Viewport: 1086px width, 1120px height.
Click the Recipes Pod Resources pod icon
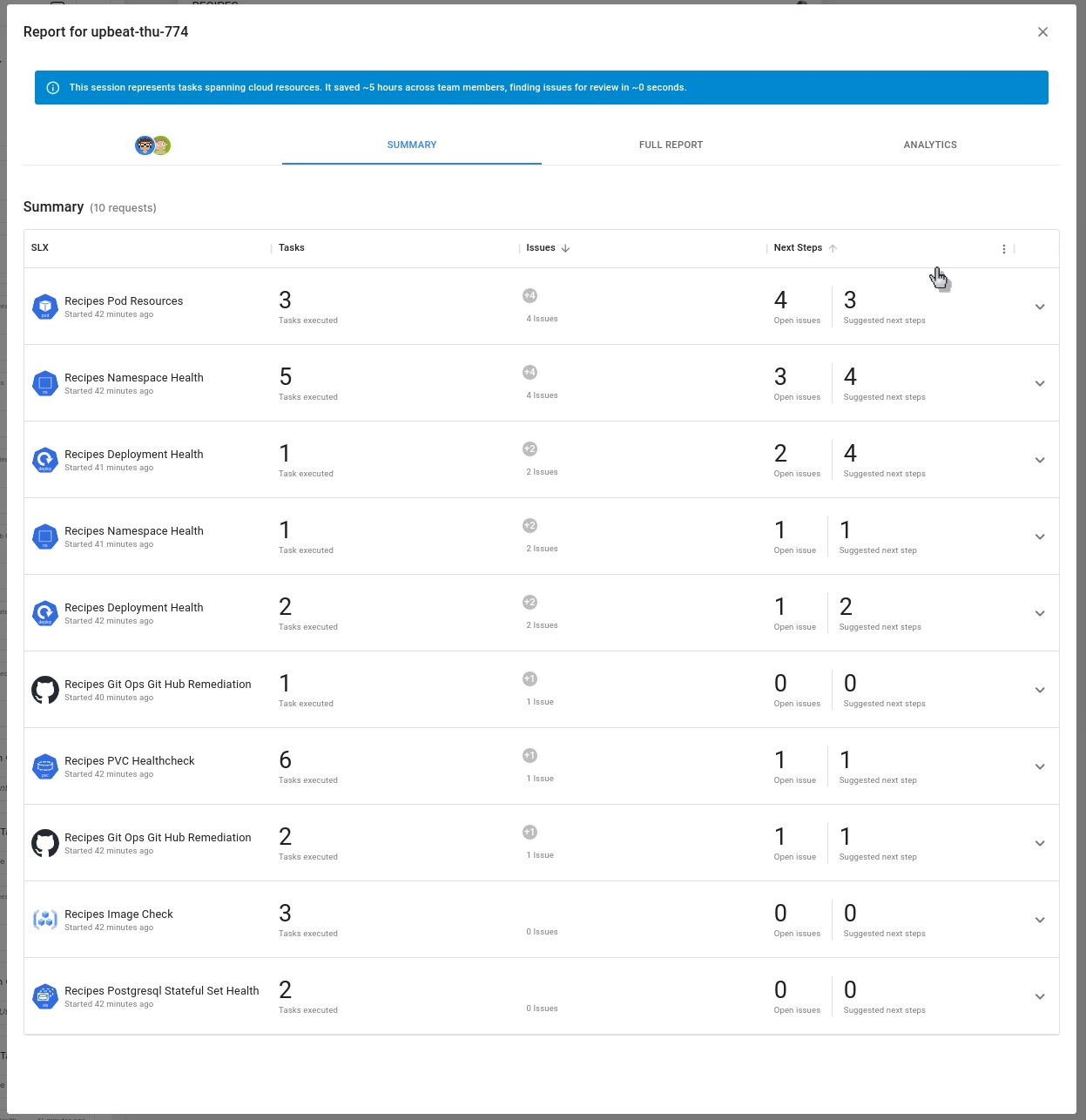pyautogui.click(x=45, y=307)
